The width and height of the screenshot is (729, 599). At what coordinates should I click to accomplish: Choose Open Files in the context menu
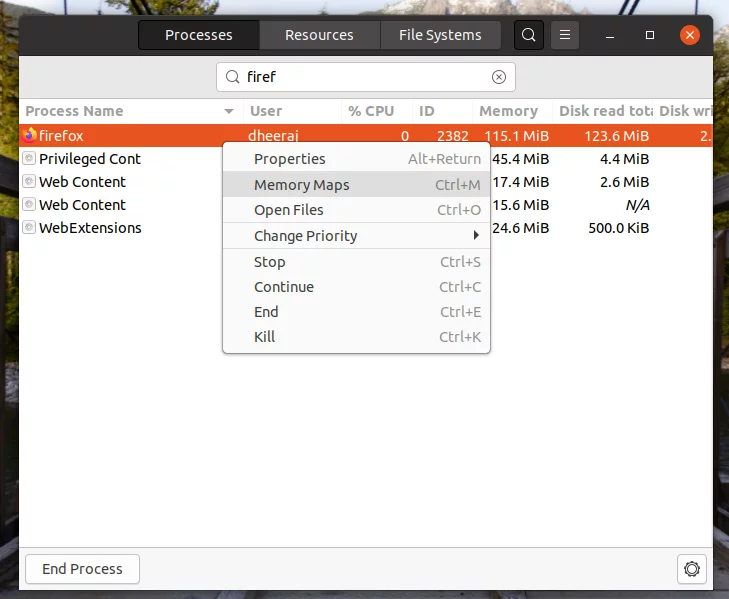pos(357,210)
